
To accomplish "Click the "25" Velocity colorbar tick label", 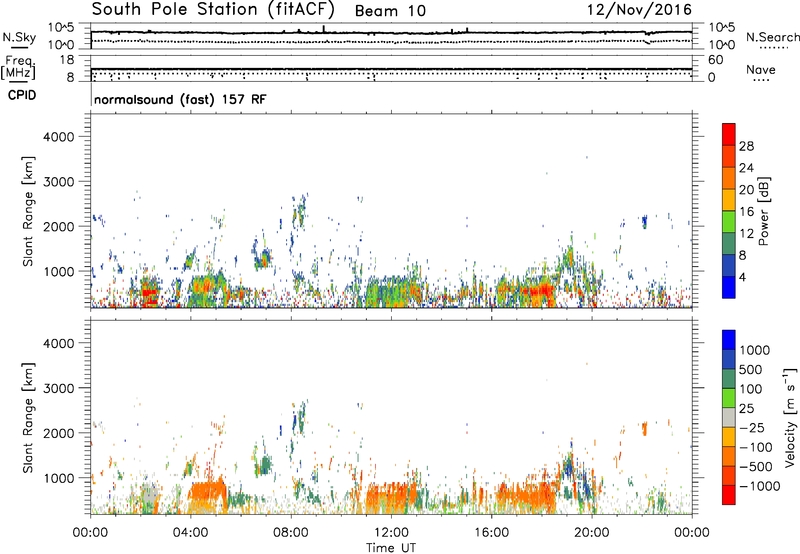I will (x=746, y=408).
